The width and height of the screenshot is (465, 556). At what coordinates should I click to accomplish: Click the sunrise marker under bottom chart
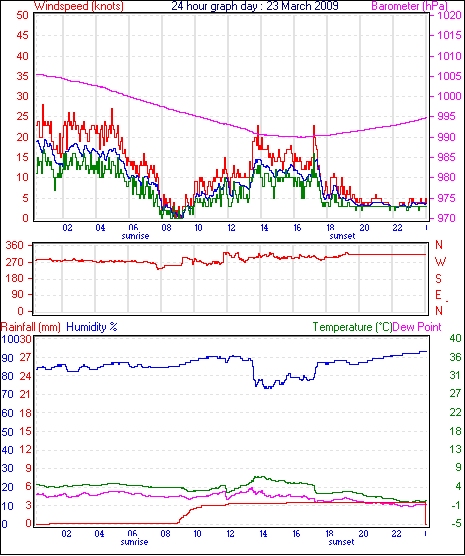(134, 542)
